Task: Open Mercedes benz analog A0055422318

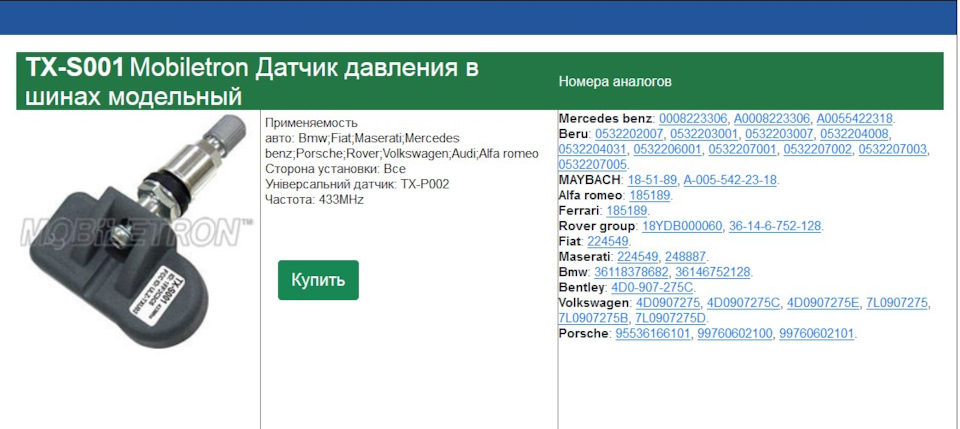Action: [x=855, y=119]
